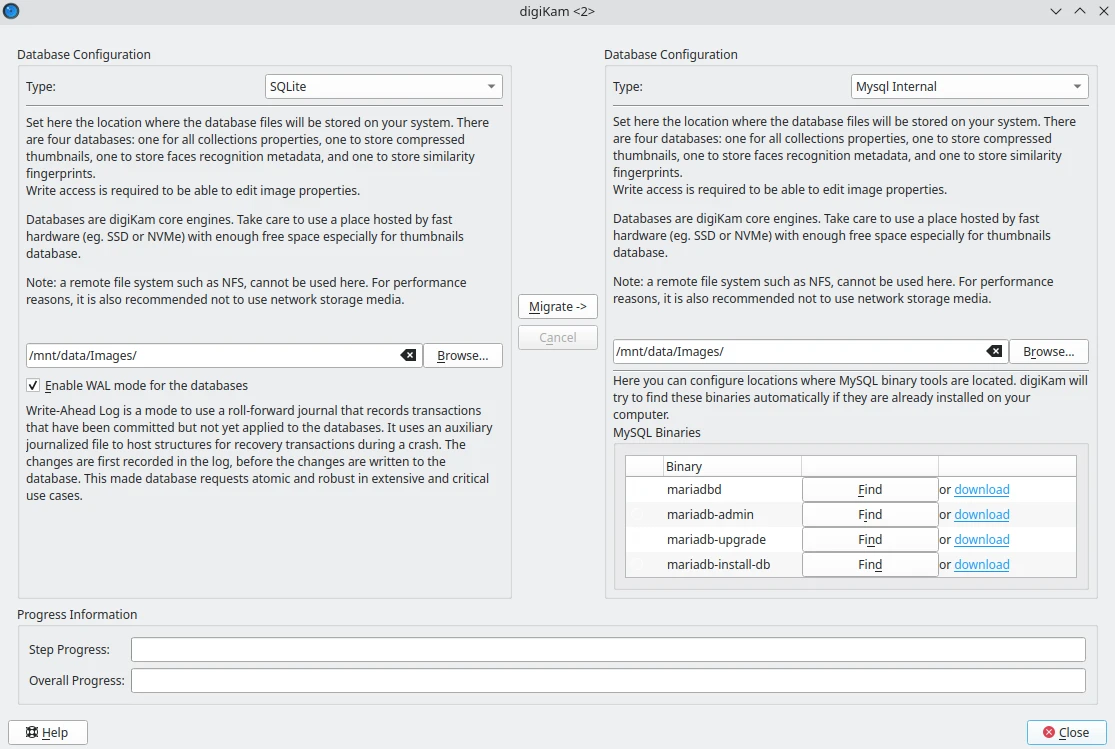Image resolution: width=1115 pixels, height=749 pixels.
Task: Browse for the right database folder
Action: pyautogui.click(x=1048, y=351)
